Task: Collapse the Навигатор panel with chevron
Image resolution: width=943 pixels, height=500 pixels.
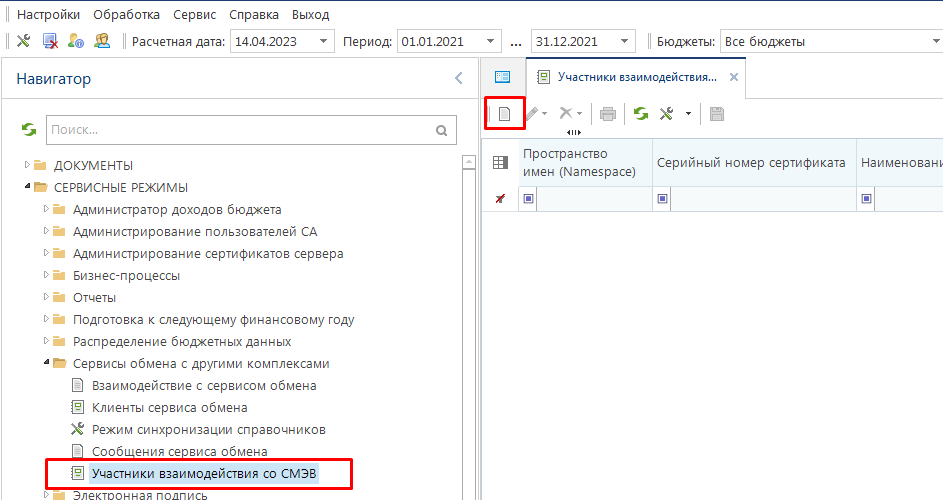Action: tap(459, 78)
